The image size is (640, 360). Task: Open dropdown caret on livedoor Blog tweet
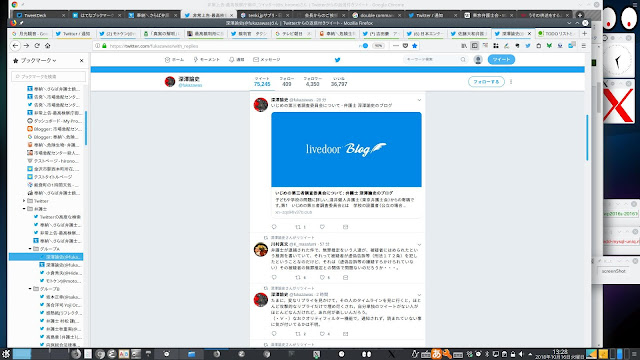(419, 100)
